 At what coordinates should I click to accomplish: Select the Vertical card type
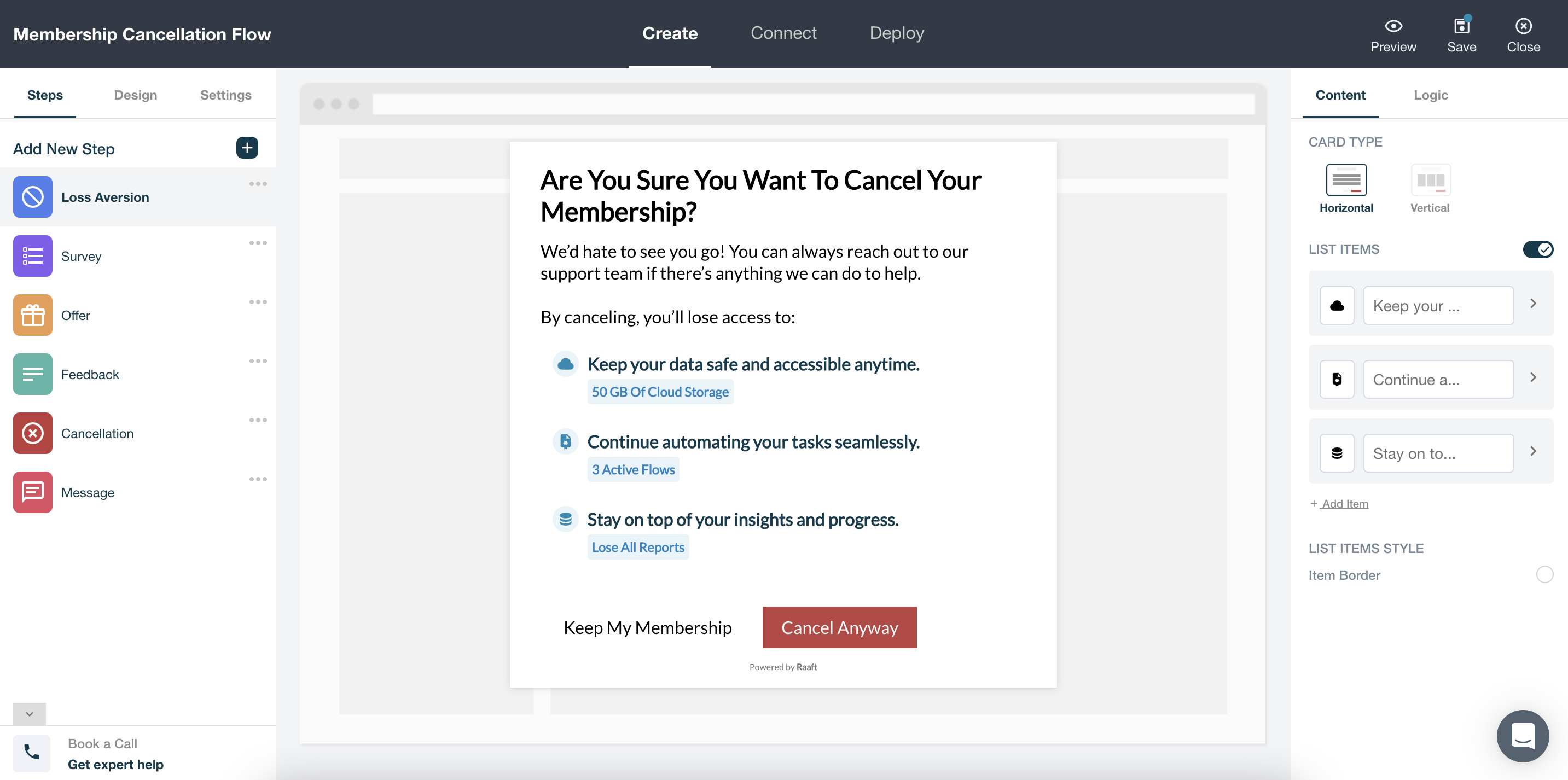click(1431, 180)
